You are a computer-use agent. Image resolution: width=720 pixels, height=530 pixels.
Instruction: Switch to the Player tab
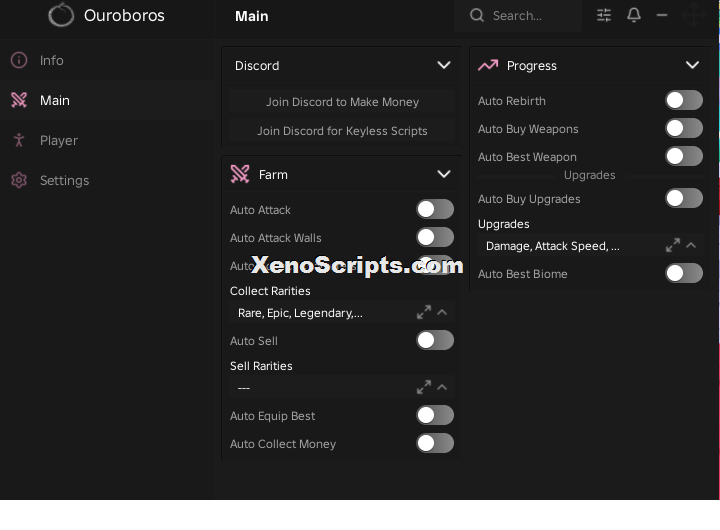107,140
